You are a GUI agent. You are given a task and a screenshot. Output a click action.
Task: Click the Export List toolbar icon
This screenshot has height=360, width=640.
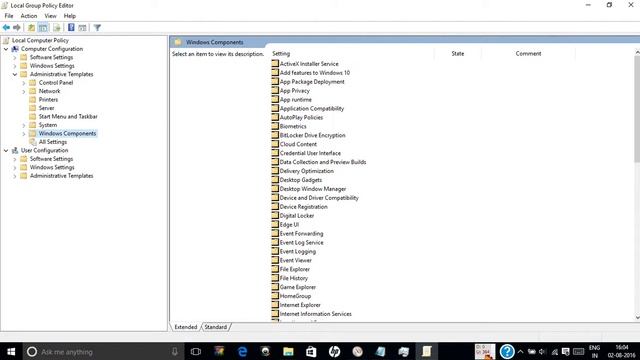tap(57, 28)
